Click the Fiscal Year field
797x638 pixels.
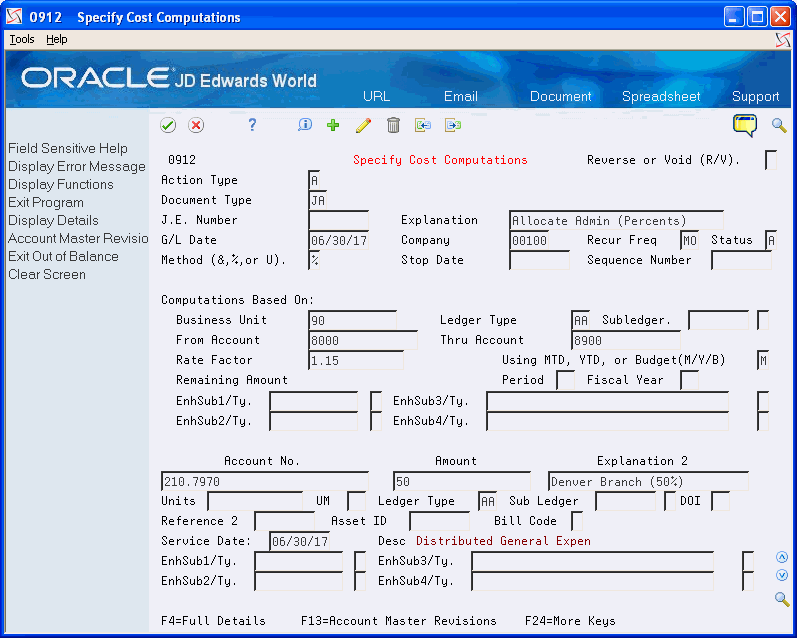[689, 380]
